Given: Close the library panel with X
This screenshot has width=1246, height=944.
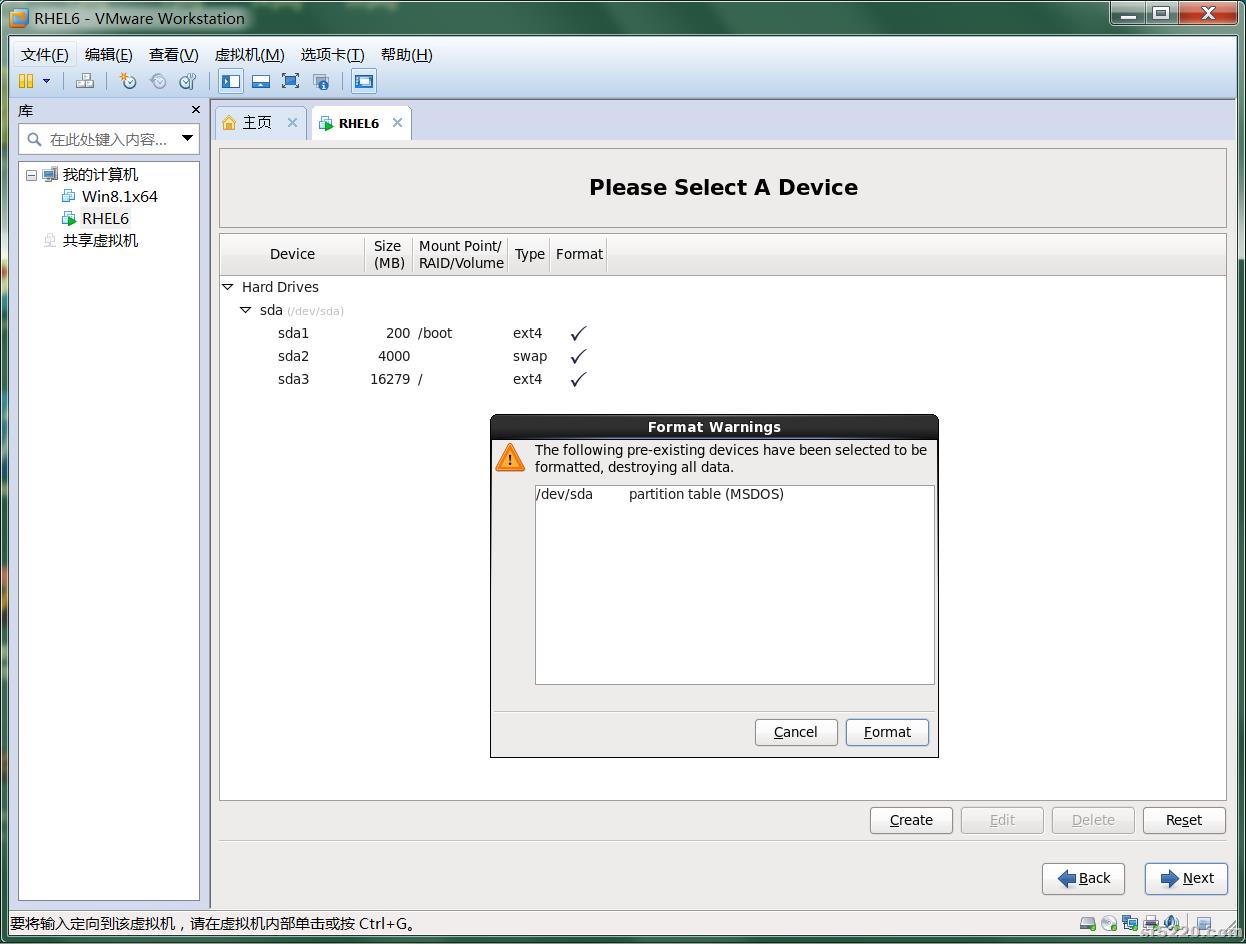Looking at the screenshot, I should tap(196, 110).
